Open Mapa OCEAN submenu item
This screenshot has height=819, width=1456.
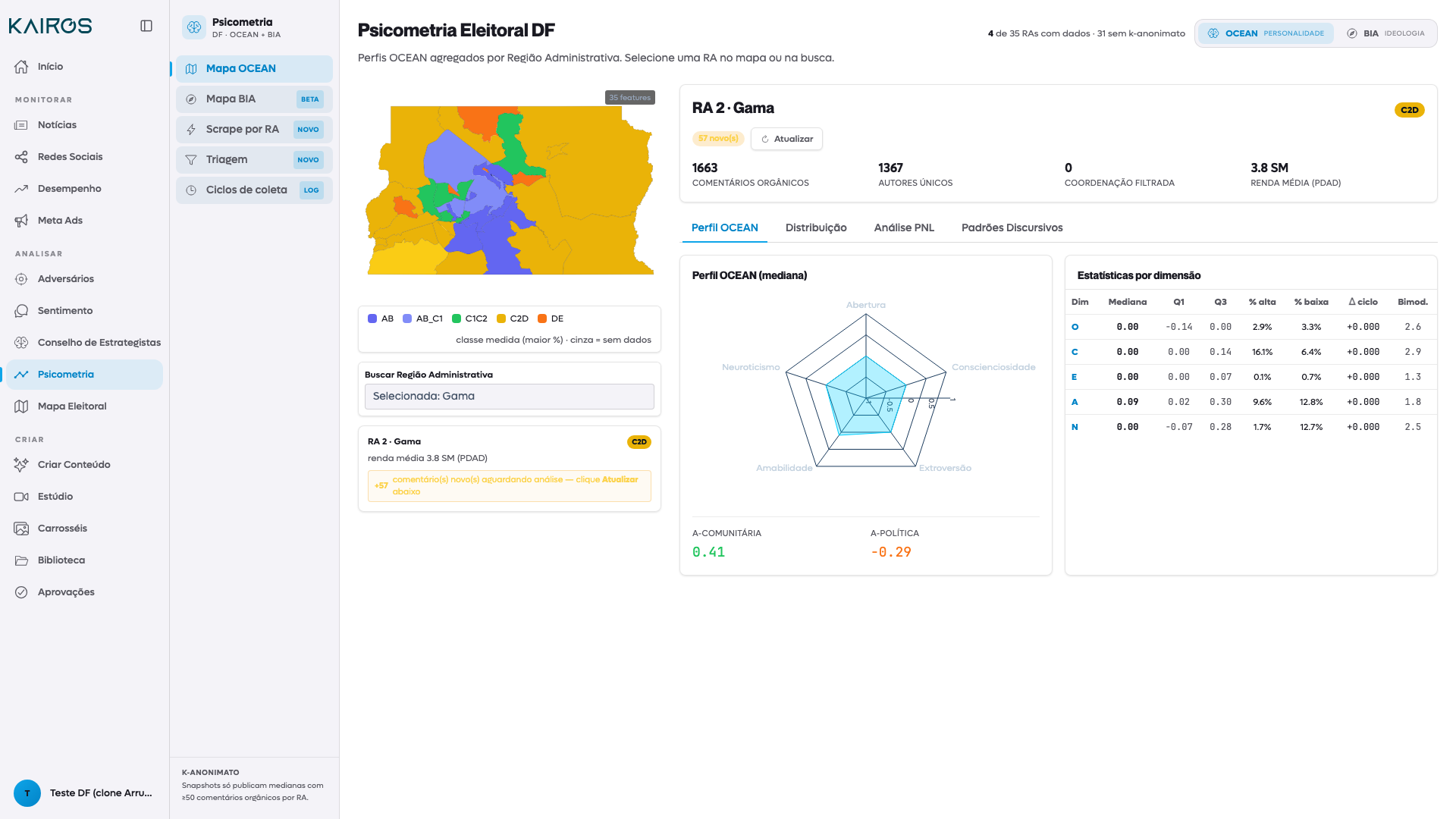point(254,68)
